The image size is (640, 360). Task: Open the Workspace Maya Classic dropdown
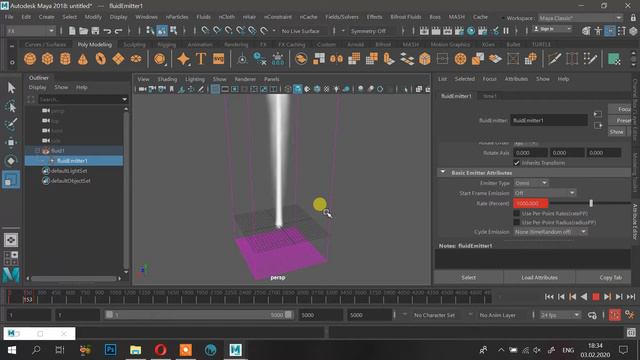point(580,18)
